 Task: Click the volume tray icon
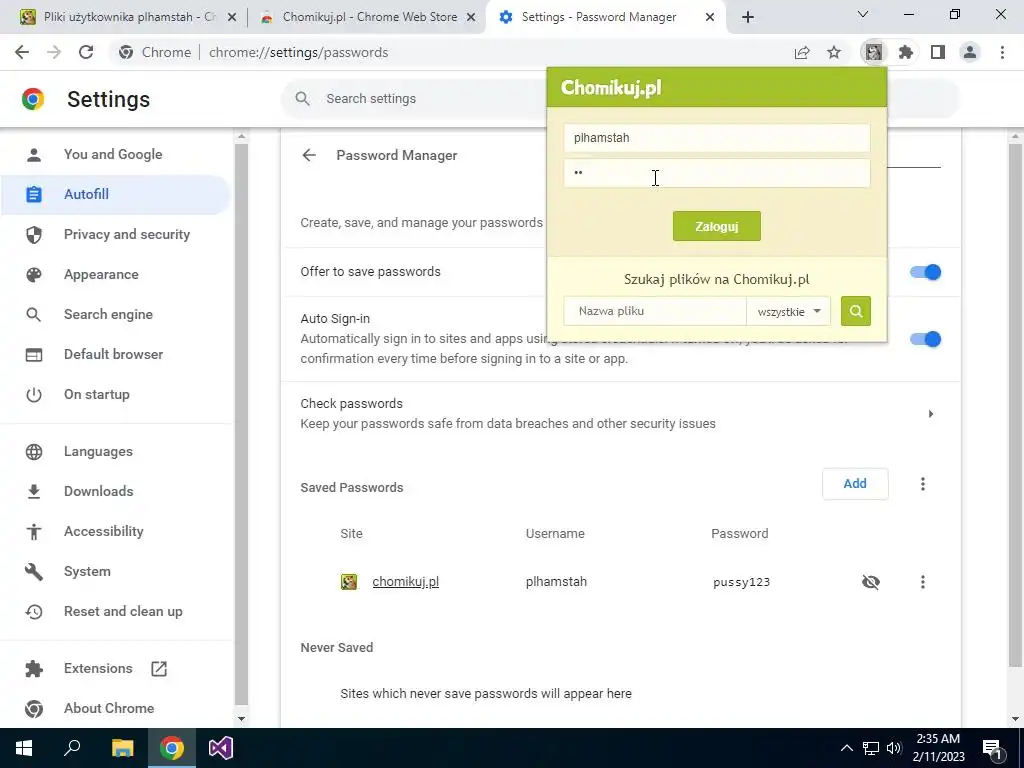coord(894,748)
